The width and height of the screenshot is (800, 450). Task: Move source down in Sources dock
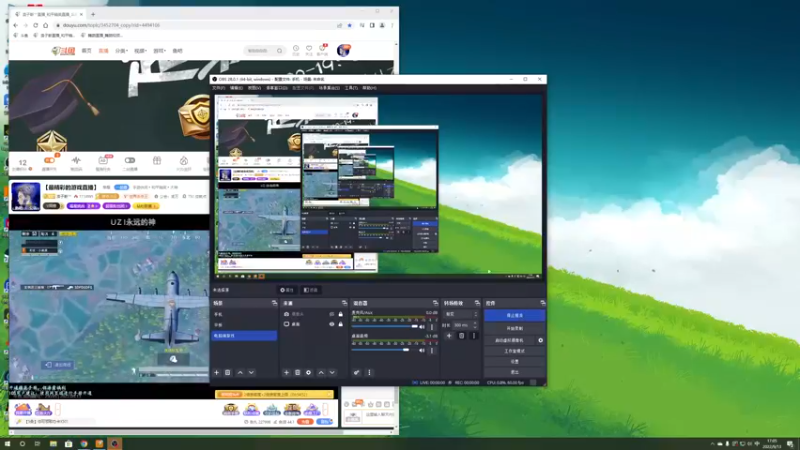[x=332, y=372]
